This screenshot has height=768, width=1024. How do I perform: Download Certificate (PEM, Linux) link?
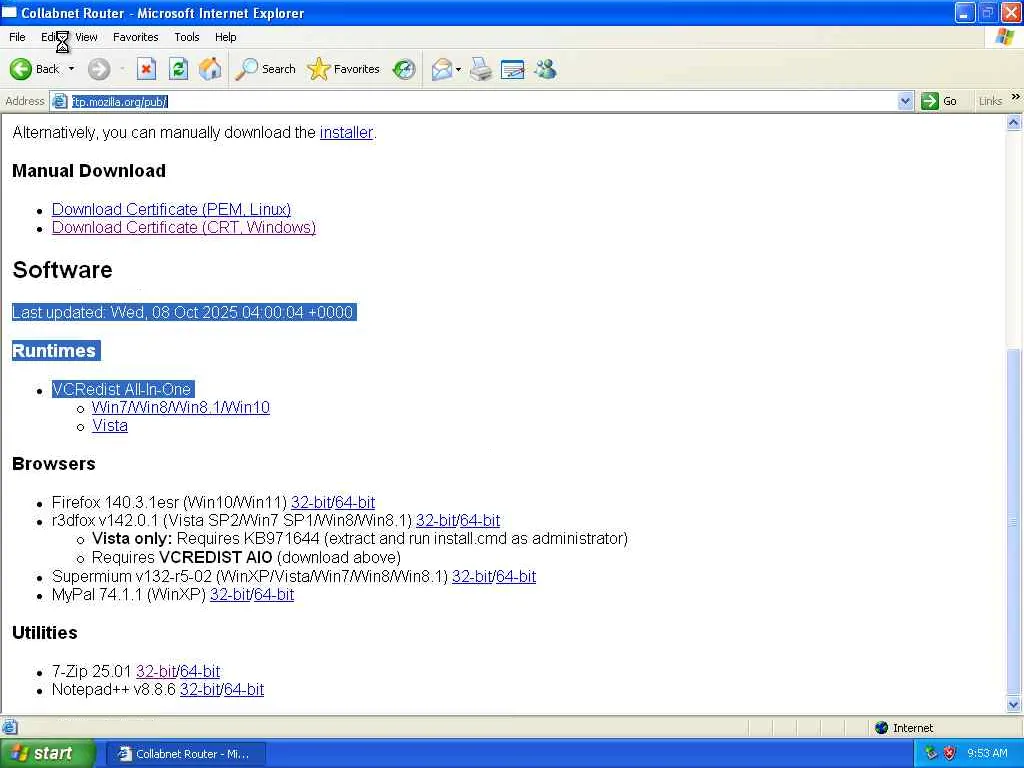point(171,210)
